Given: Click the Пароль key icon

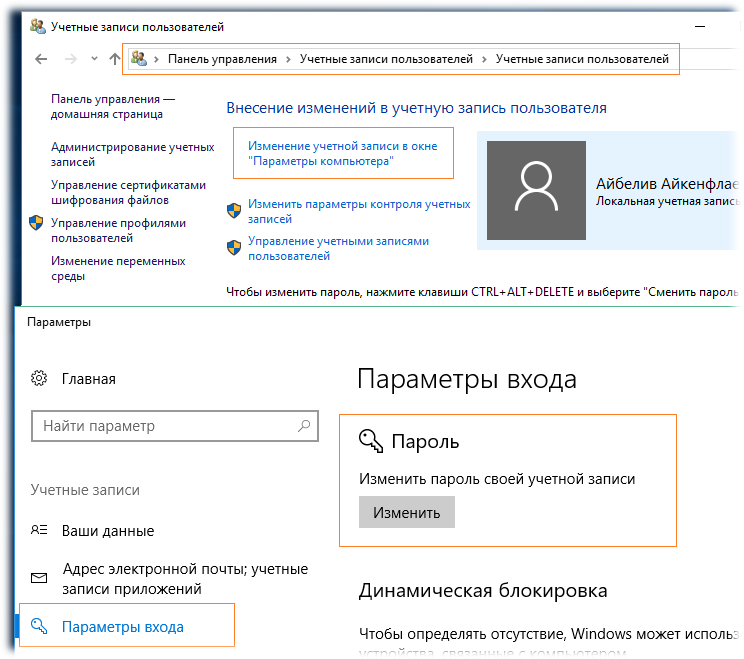Looking at the screenshot, I should [x=371, y=441].
